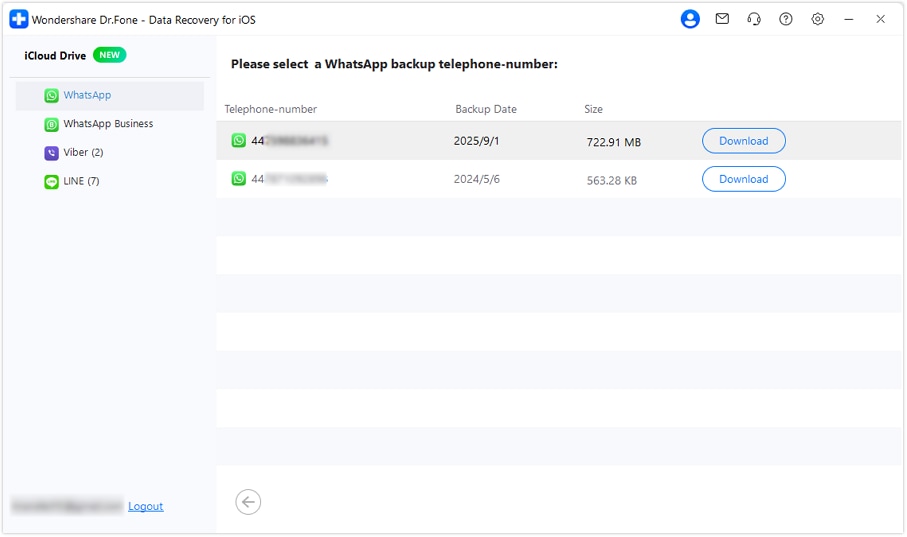Click the LINE icon in sidebar
907x537 pixels.
click(51, 182)
